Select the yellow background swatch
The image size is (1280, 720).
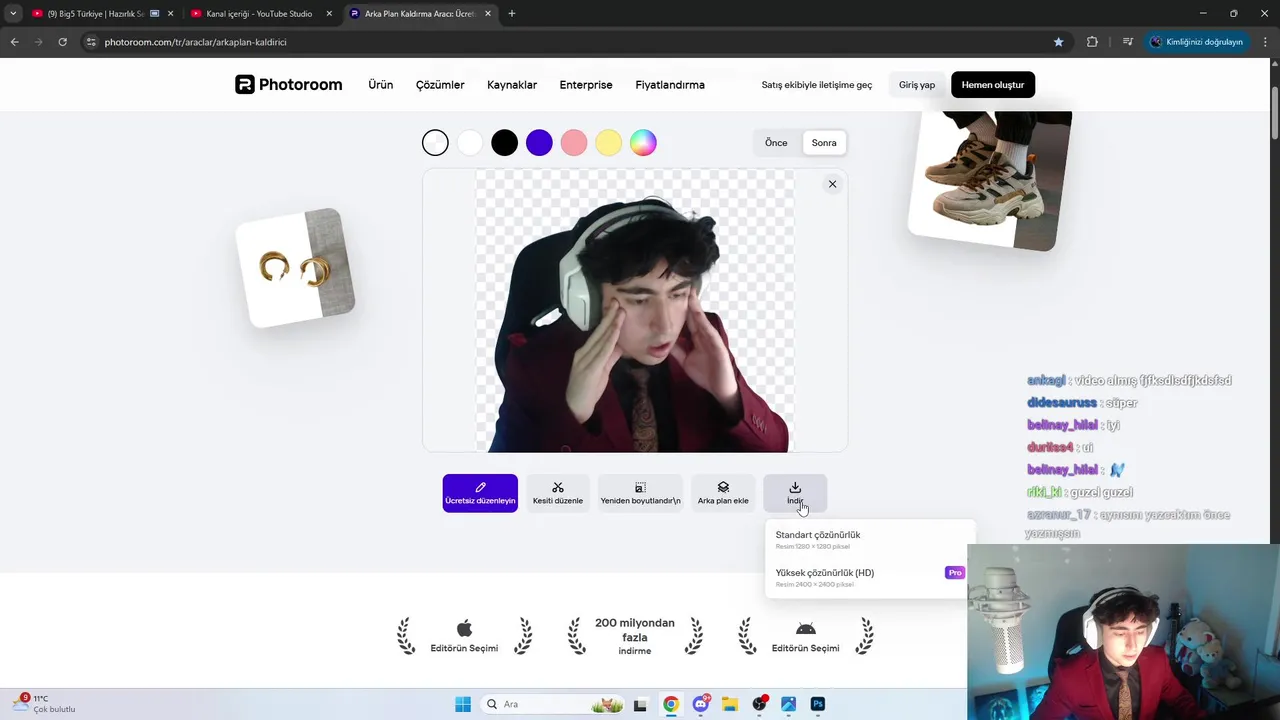coord(609,143)
